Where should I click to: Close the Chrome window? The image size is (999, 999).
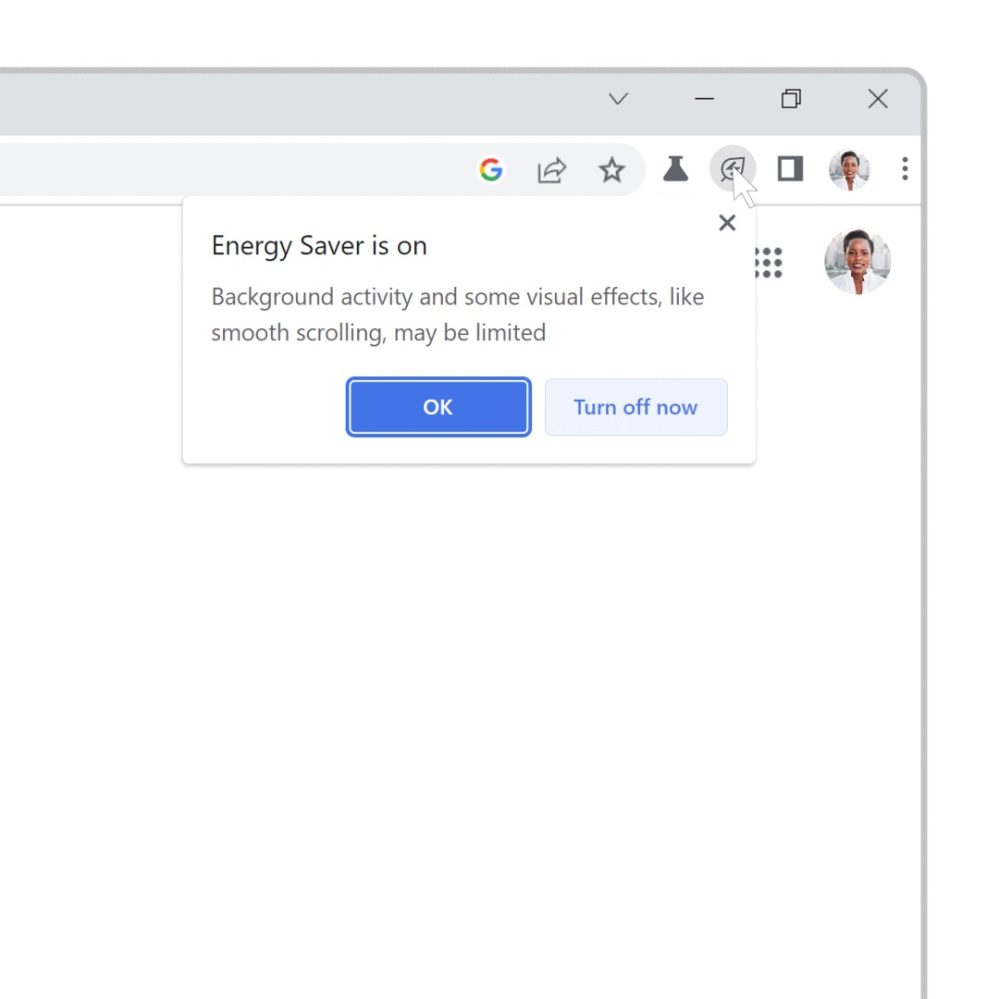877,99
